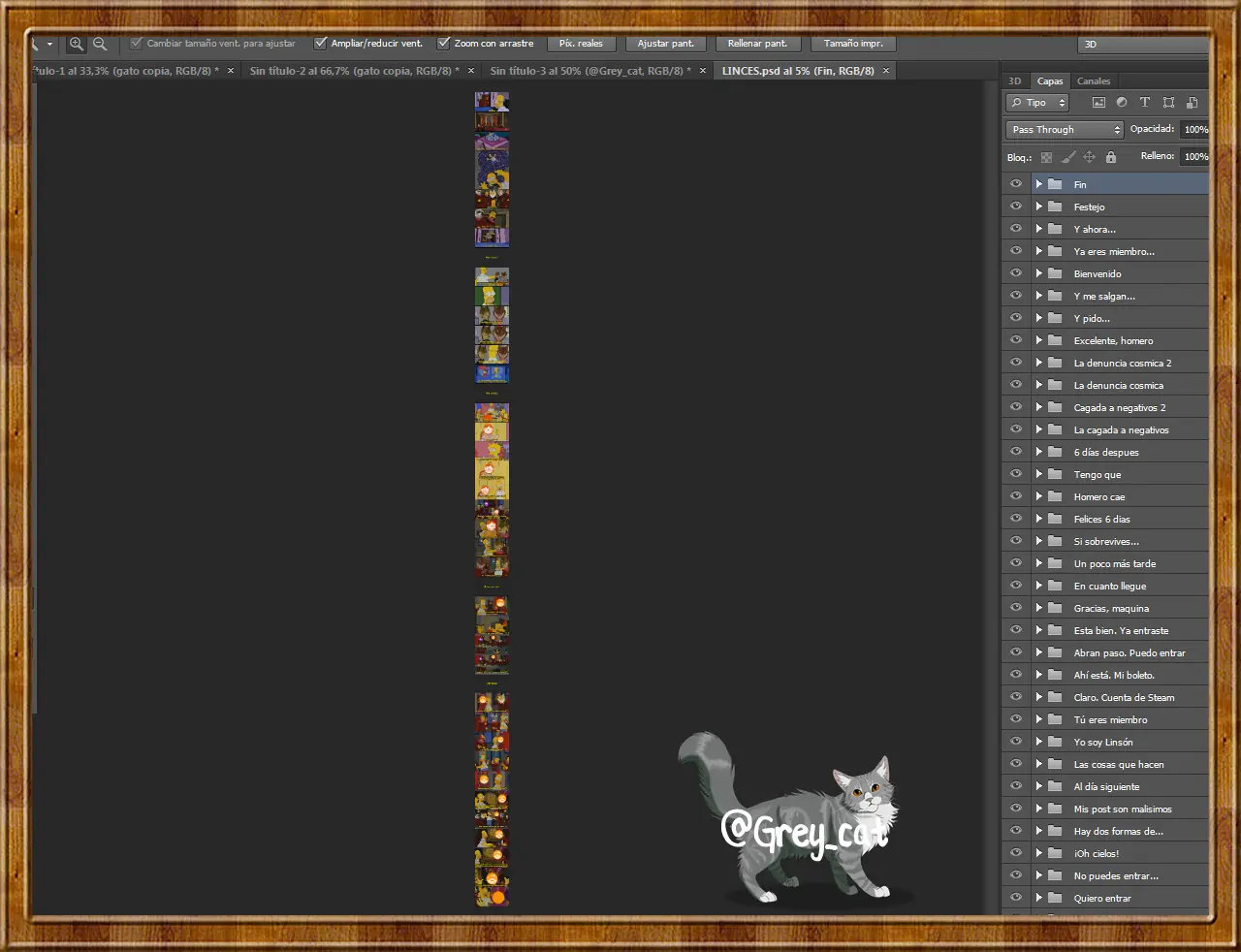1241x952 pixels.
Task: Click folder icon of Homero cae group
Action: (x=1055, y=496)
